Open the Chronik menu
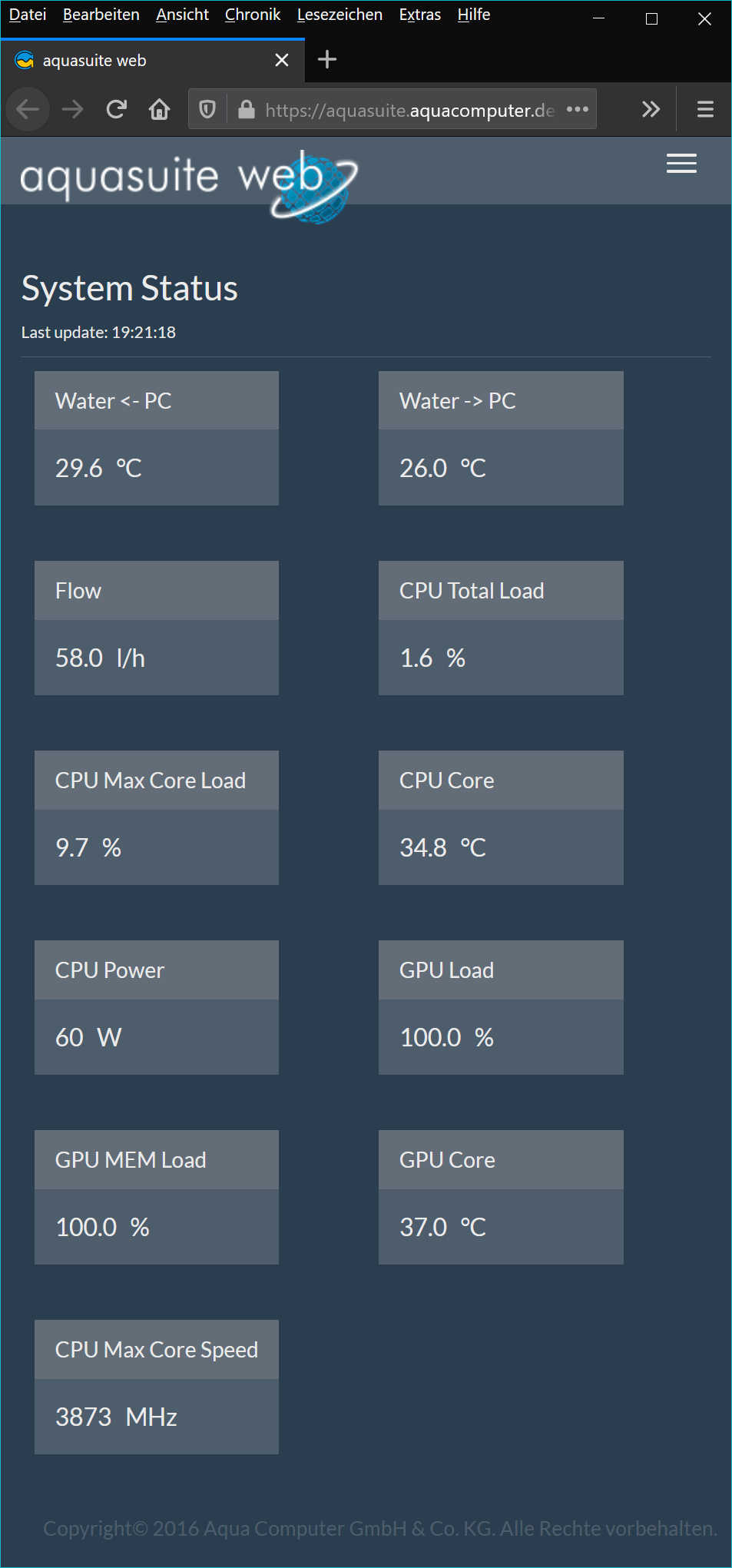 (253, 15)
